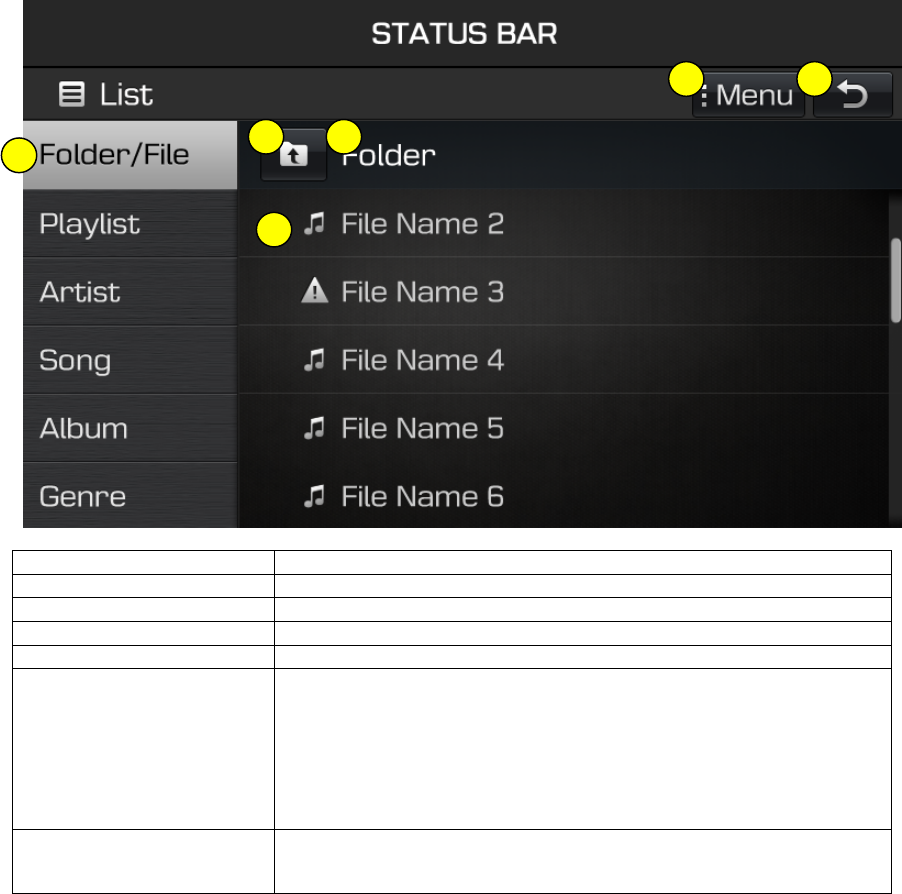902x894 pixels.
Task: Play File Name 2
Action: [564, 224]
